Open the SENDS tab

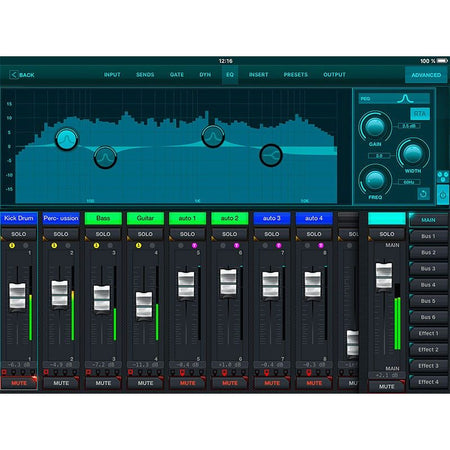[145, 75]
